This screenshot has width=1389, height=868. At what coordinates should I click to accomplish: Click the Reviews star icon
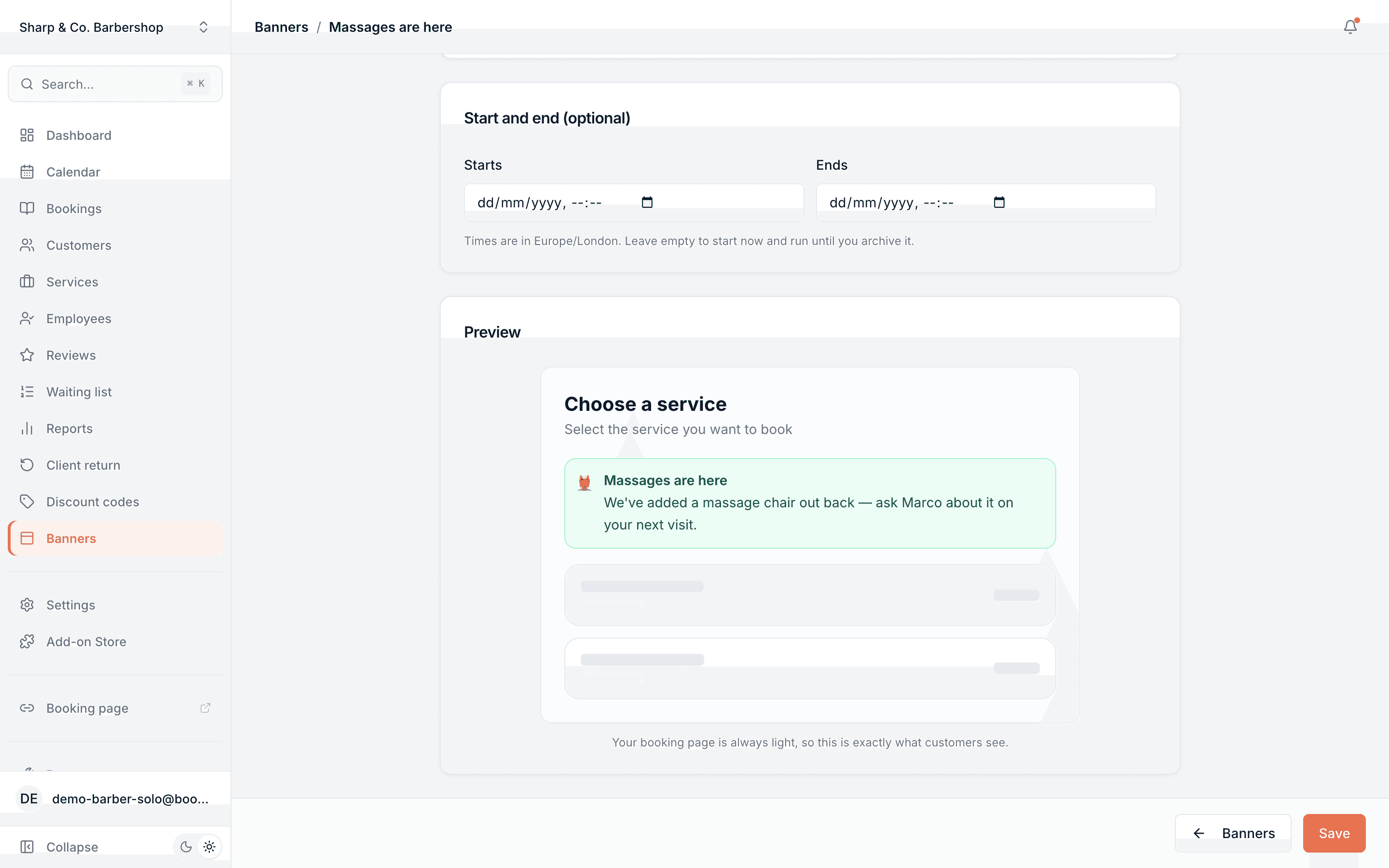coord(27,355)
